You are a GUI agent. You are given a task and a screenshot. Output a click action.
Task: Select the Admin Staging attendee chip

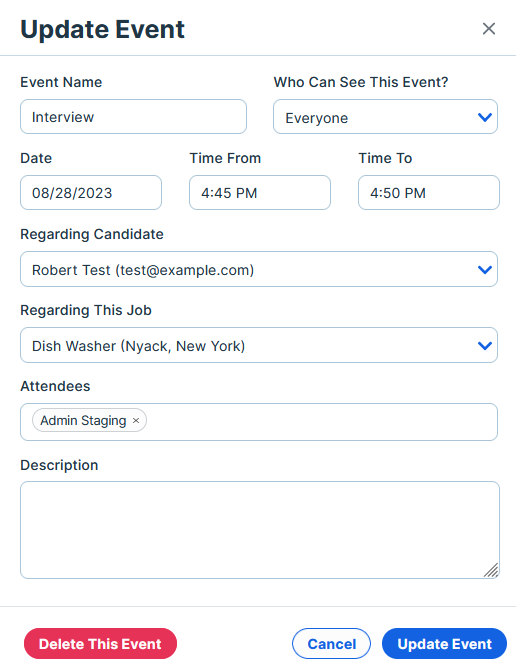[x=83, y=420]
